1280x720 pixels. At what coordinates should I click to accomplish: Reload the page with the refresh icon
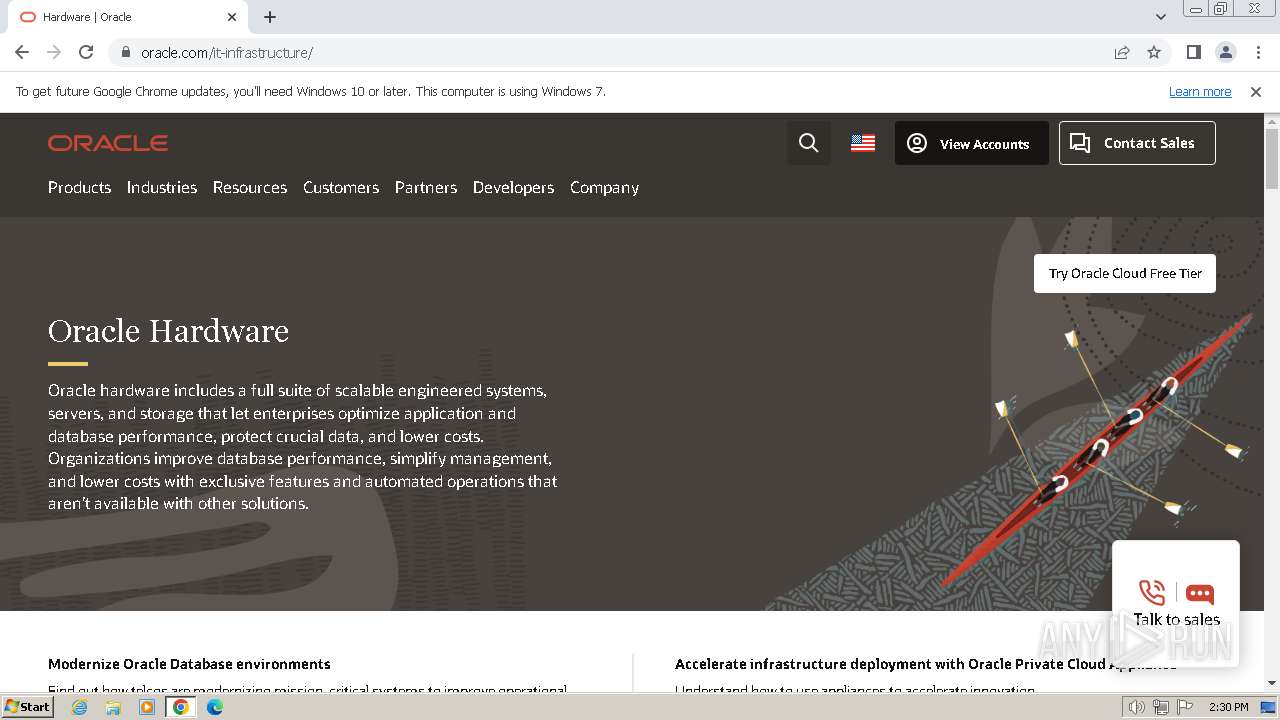(86, 52)
